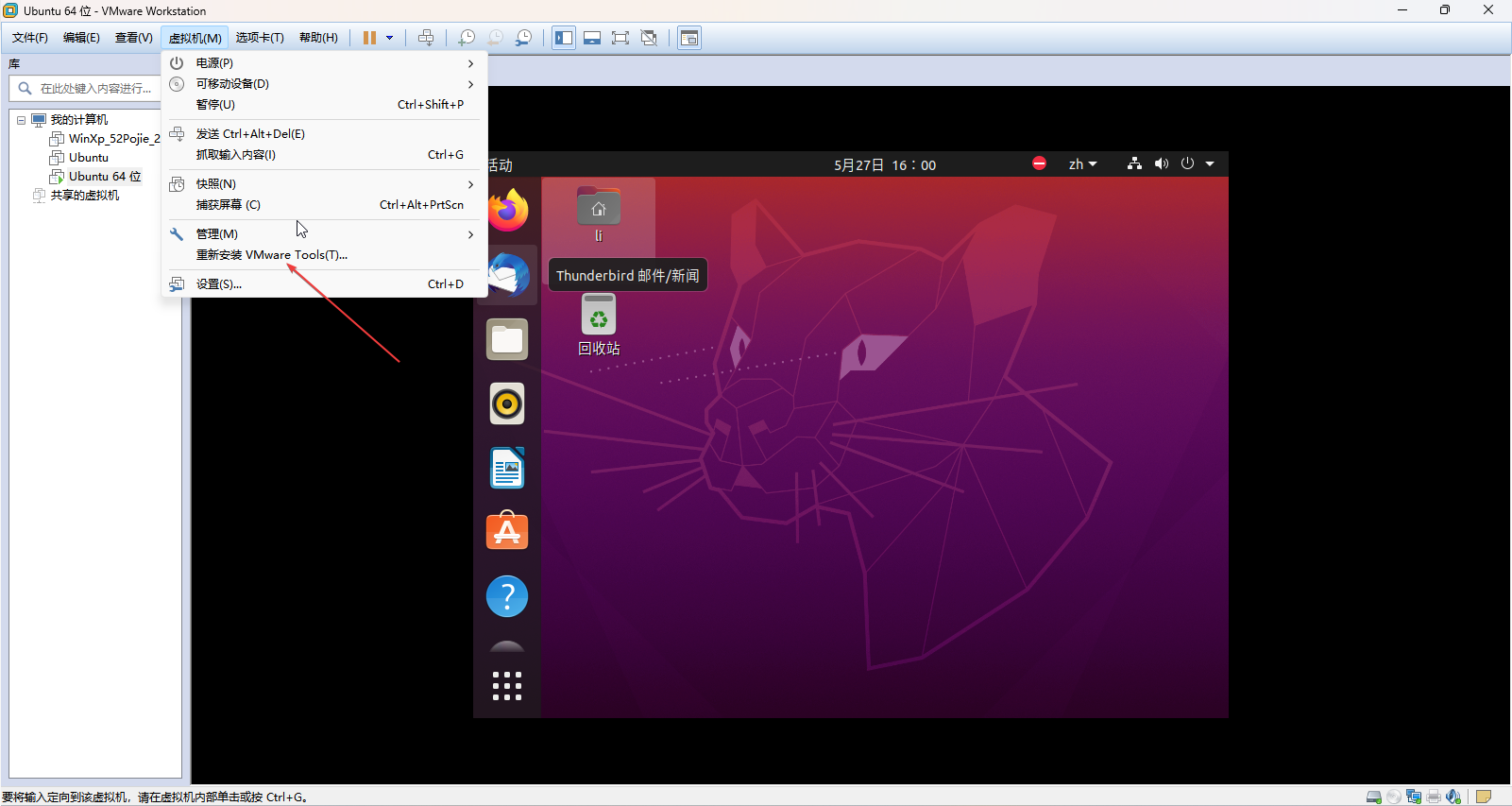Screen dimensions: 1512x806
Task: Open 设置(S)... from the menu
Action: [324, 284]
